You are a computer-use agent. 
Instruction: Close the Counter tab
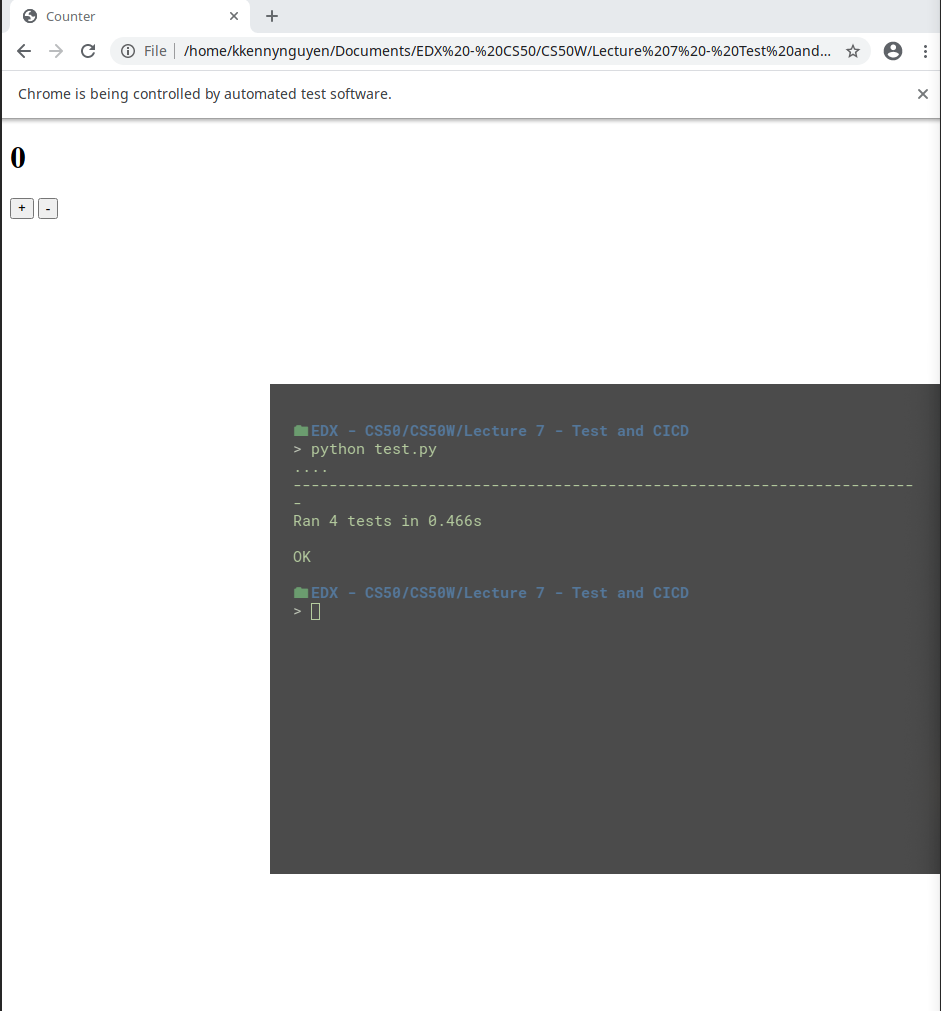point(234,16)
